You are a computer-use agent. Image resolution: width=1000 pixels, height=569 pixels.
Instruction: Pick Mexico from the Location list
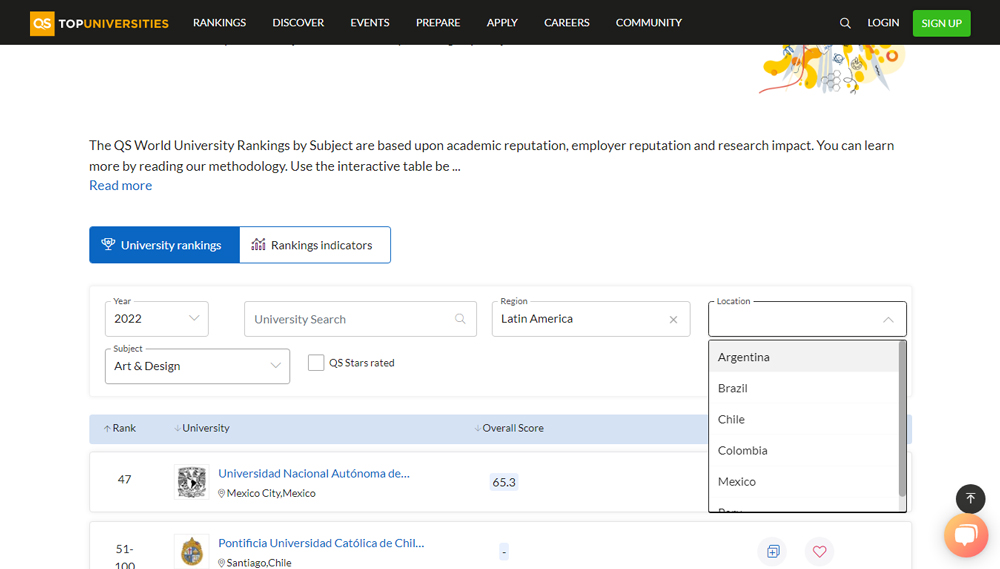(804, 482)
